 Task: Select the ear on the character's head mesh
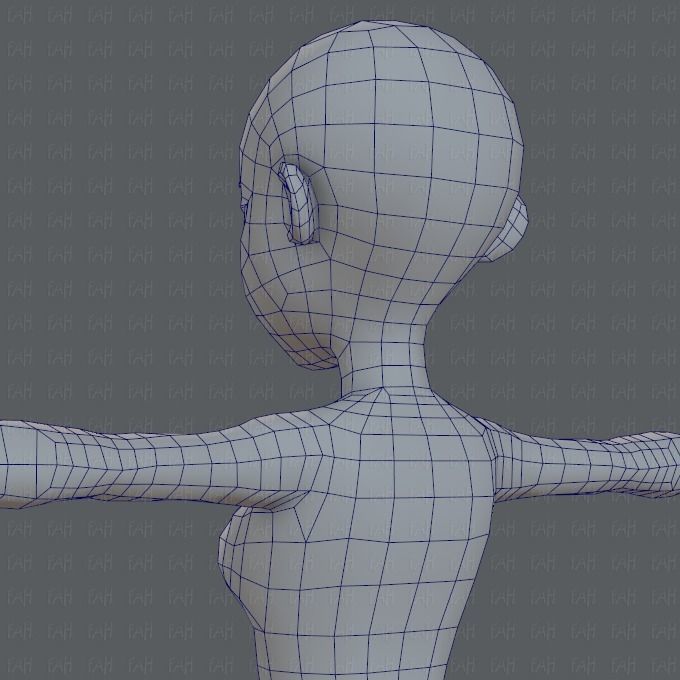tap(299, 203)
